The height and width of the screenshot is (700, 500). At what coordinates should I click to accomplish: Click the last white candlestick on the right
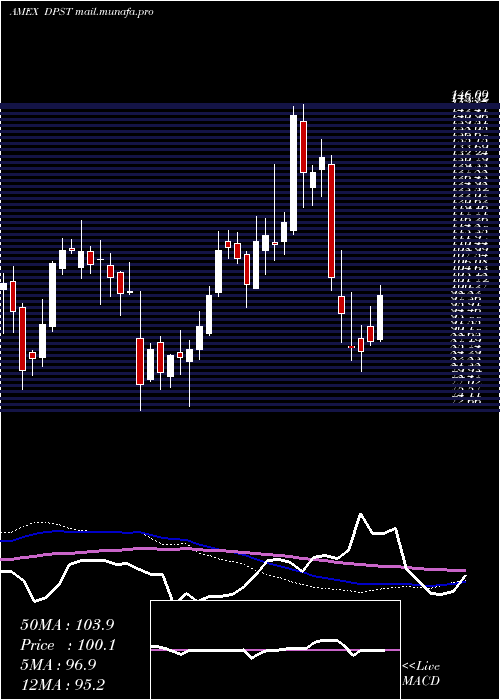(x=380, y=317)
